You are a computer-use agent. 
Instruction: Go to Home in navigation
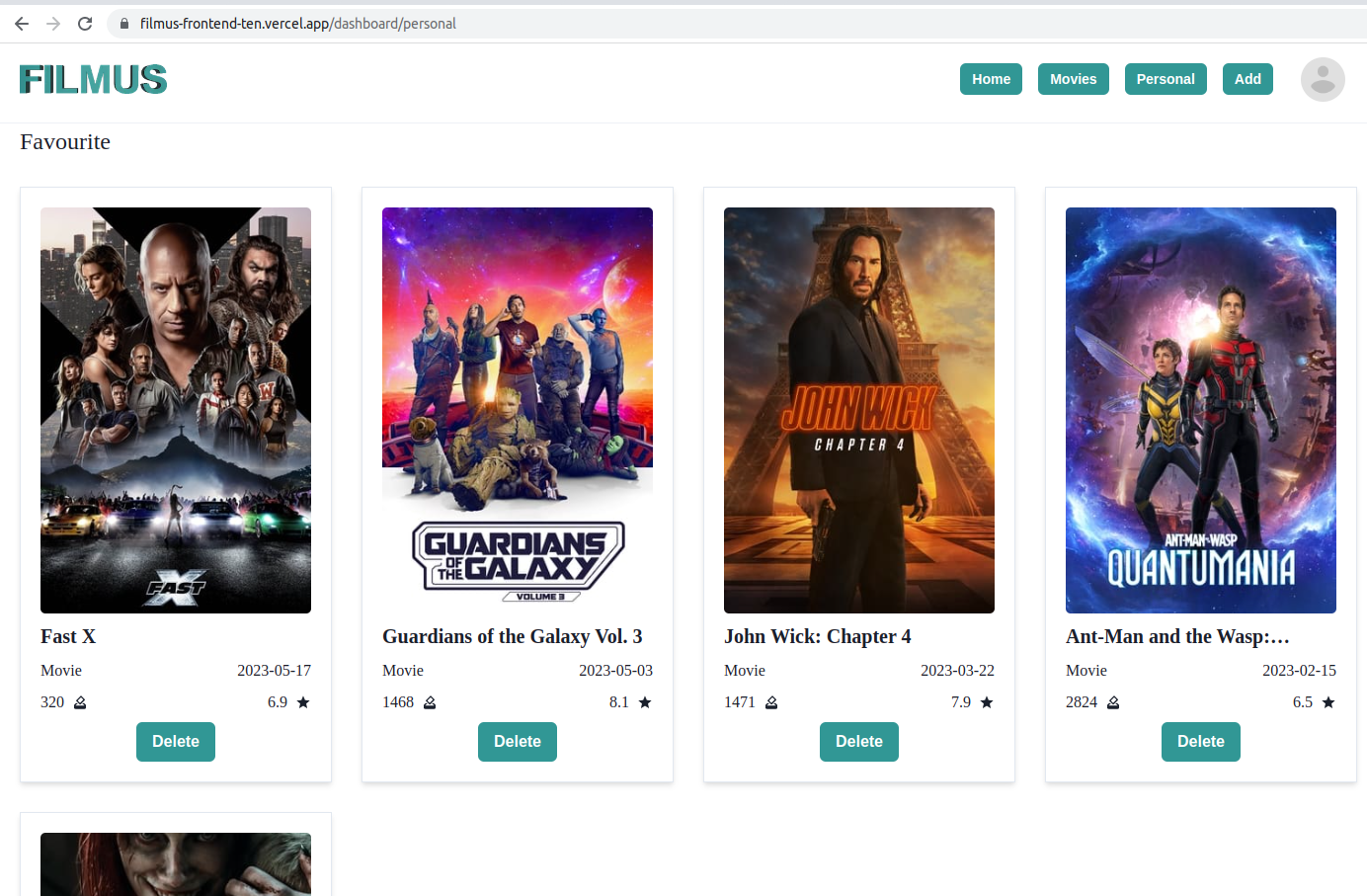[991, 79]
